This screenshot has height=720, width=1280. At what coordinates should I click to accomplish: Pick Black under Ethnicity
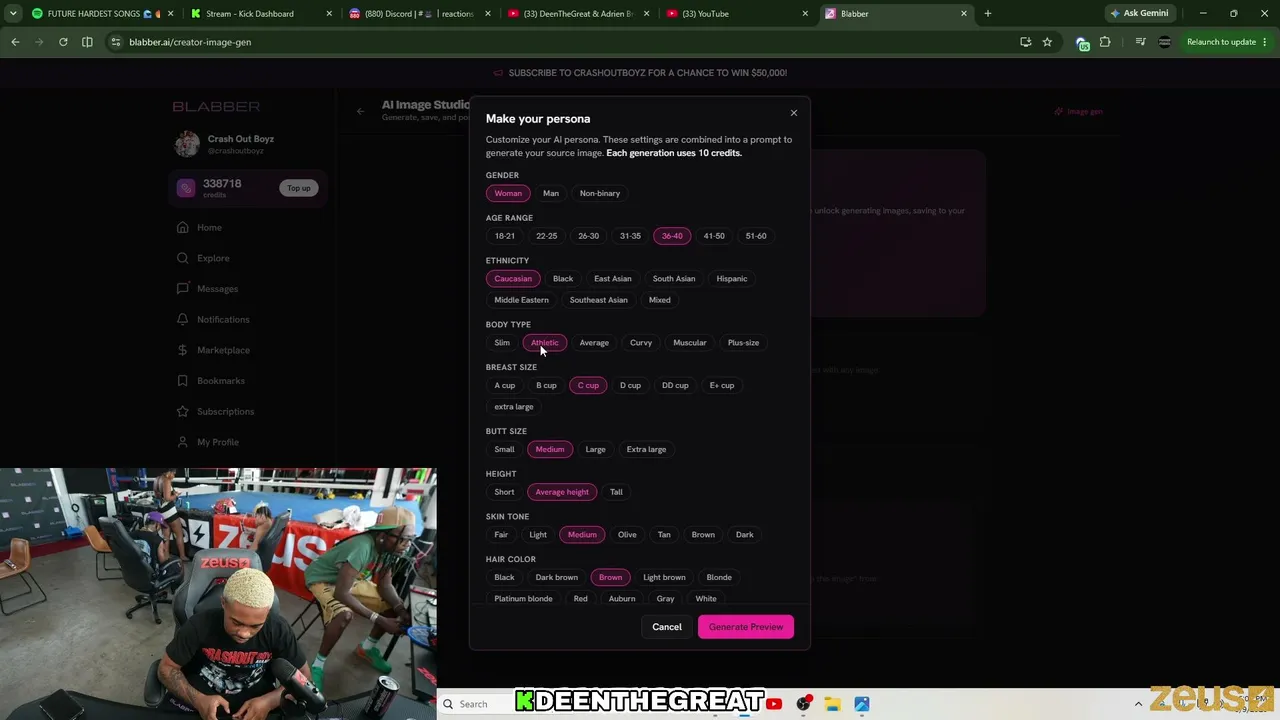[563, 279]
